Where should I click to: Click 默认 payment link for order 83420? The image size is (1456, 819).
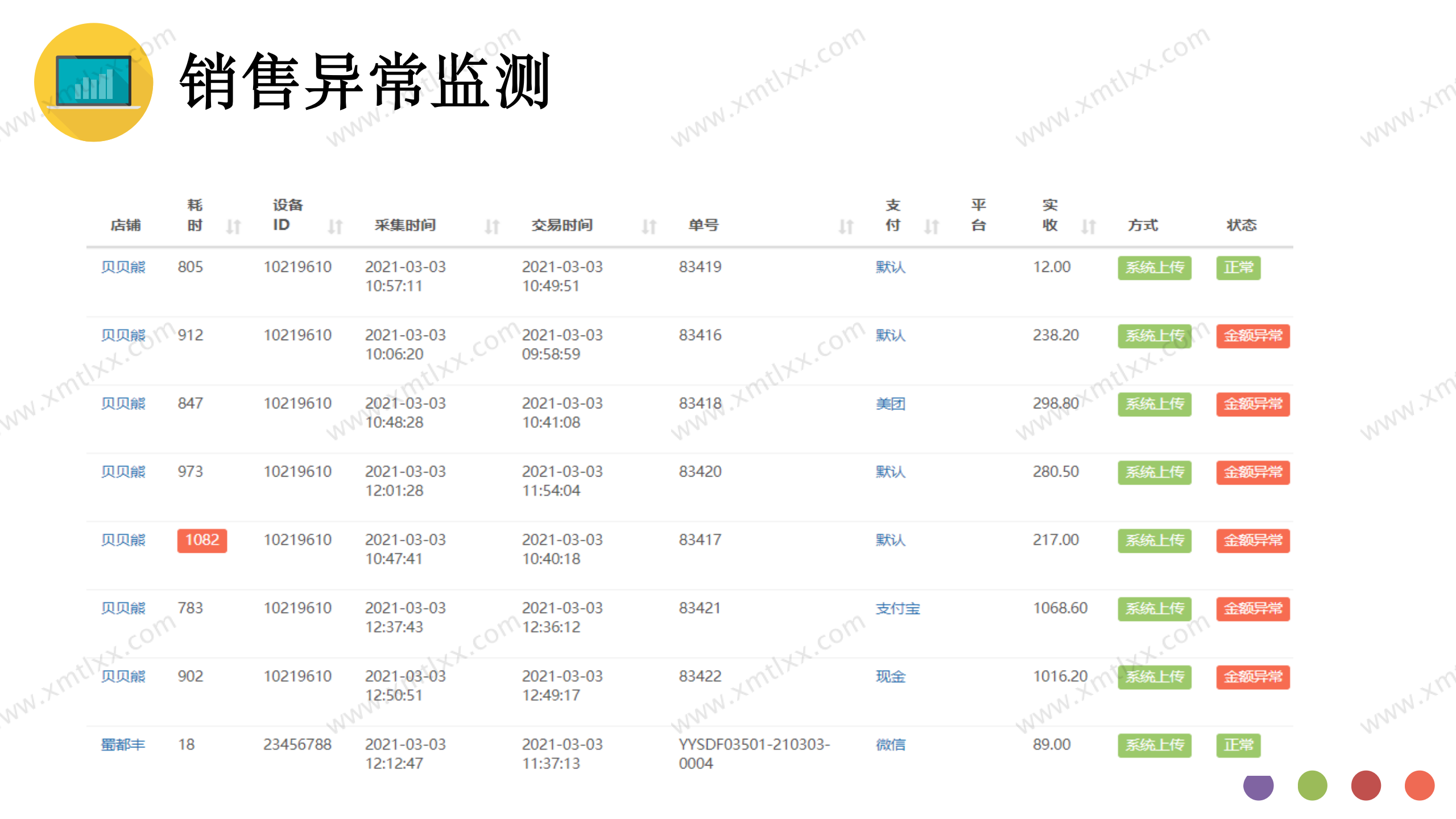pyautogui.click(x=891, y=471)
